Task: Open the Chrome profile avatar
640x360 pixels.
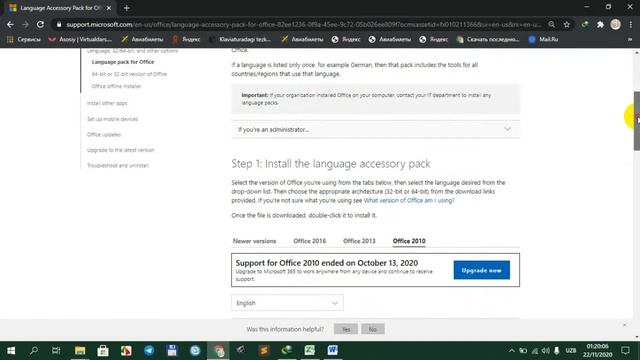Action: [x=616, y=24]
